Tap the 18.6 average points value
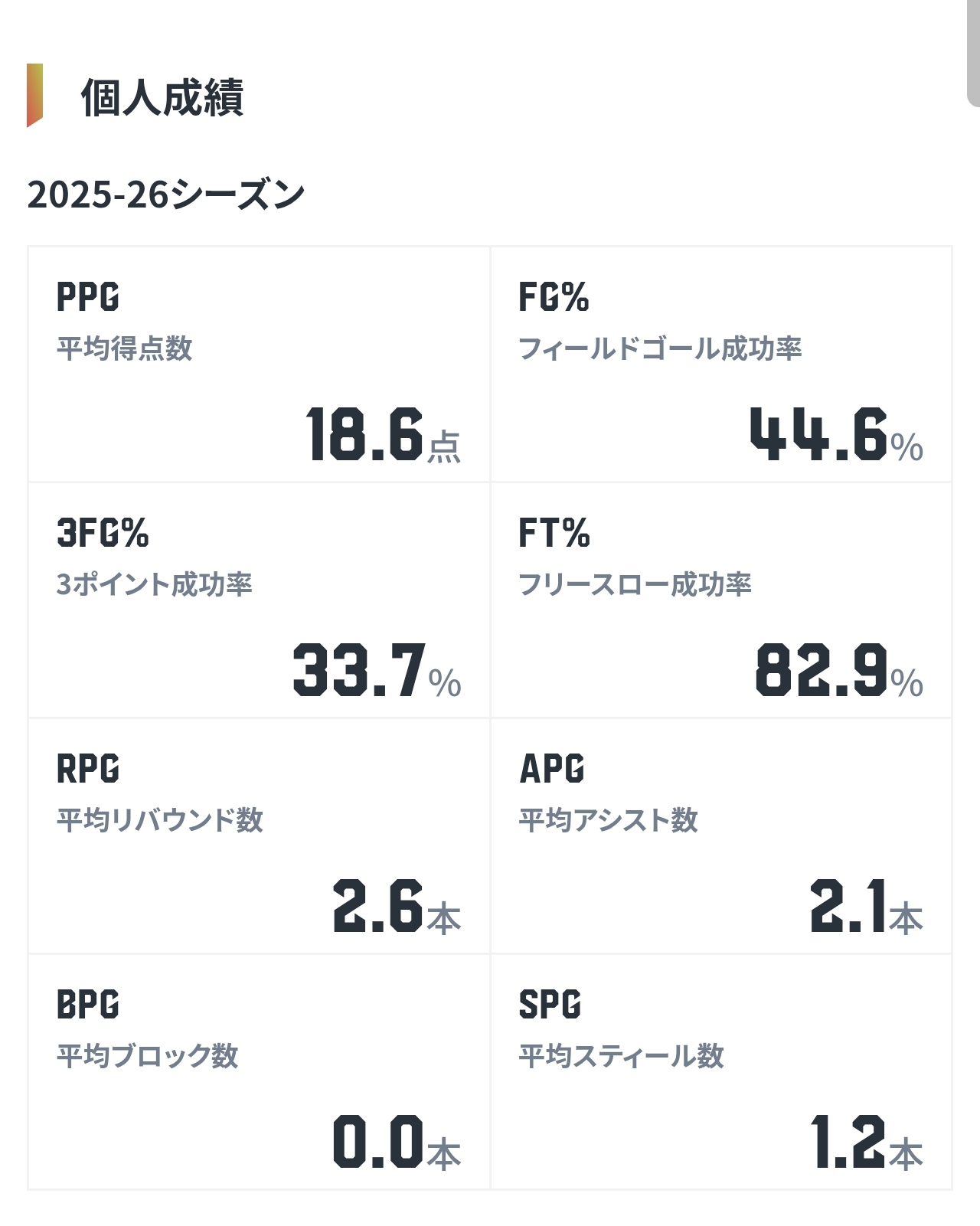 tap(364, 435)
